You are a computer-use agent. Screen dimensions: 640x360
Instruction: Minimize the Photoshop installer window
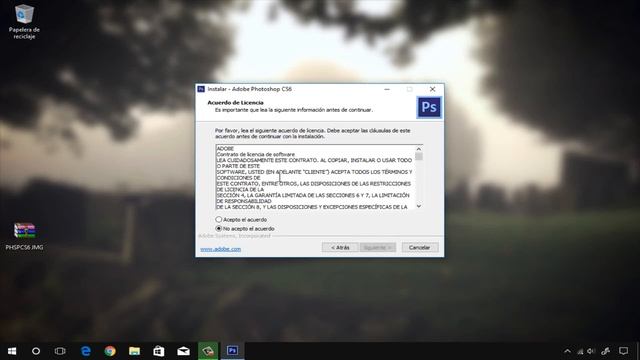(x=387, y=89)
